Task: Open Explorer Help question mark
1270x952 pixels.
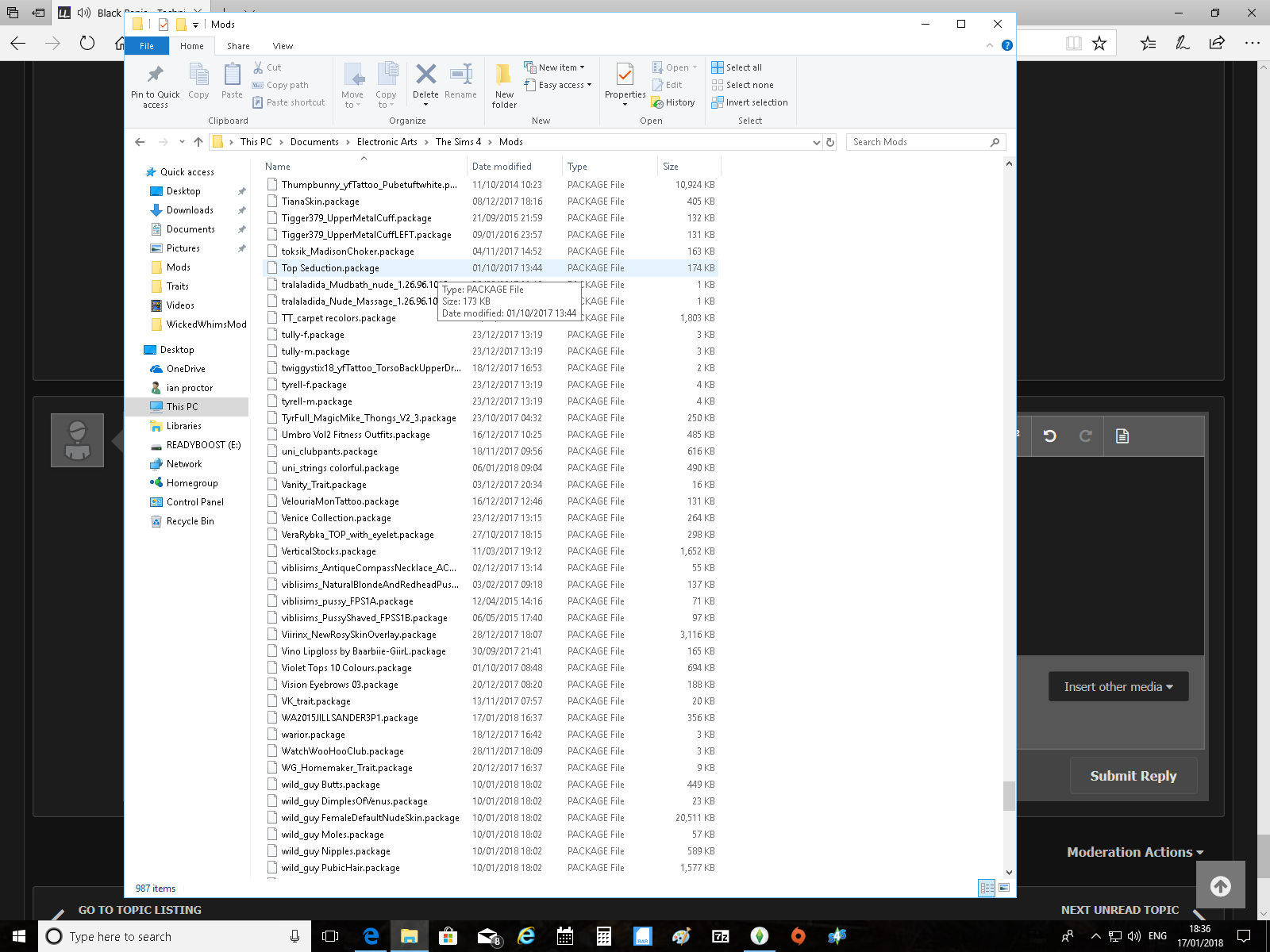Action: point(1007,46)
